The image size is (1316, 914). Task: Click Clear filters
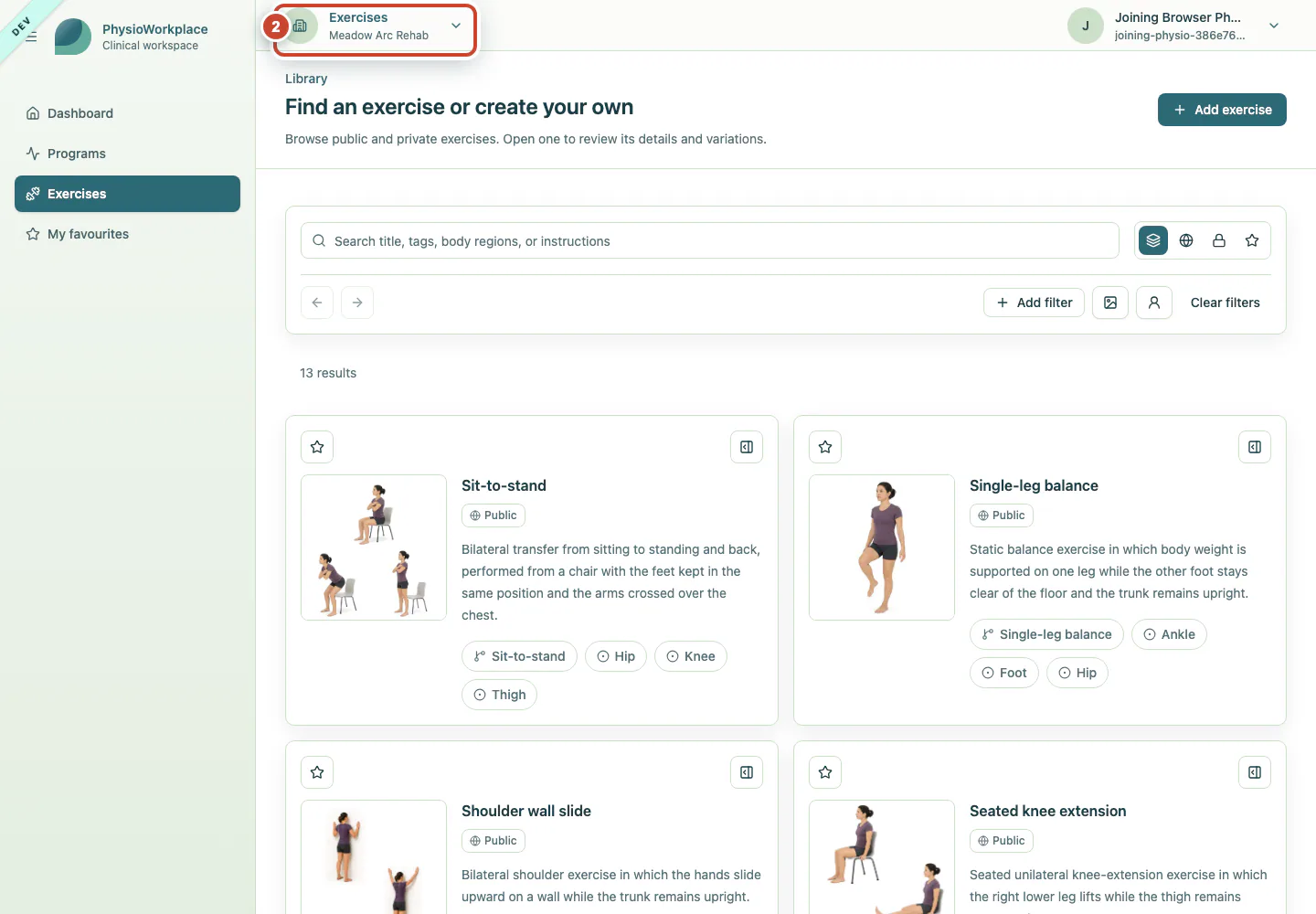pos(1225,303)
